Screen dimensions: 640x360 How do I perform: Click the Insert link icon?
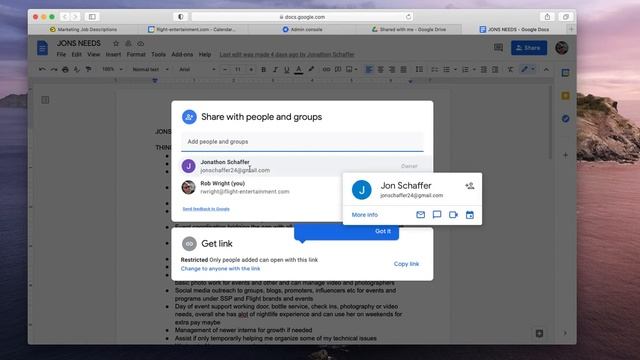326,69
